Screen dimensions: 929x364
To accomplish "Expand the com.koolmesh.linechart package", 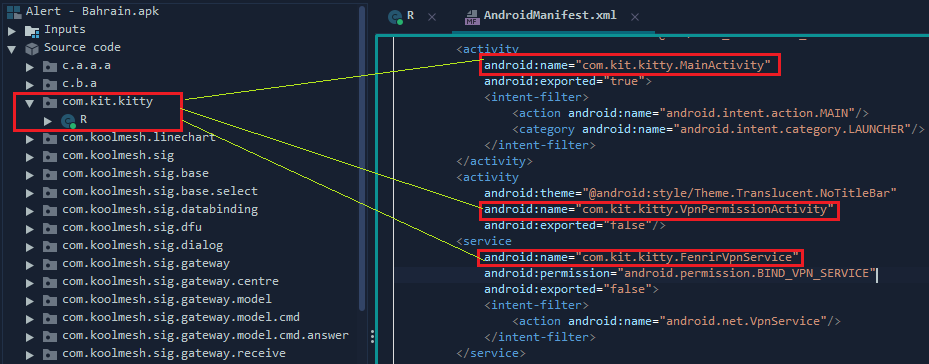I will click(x=30, y=139).
